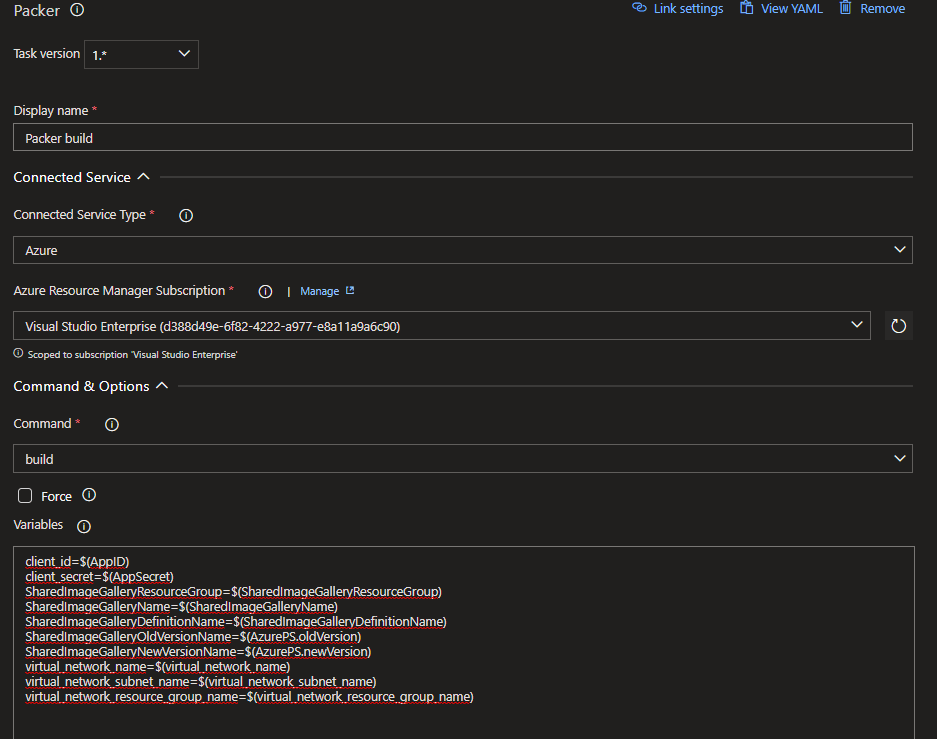
Task: Open Connected Service Type dropdown showing Azure
Action: pos(462,250)
